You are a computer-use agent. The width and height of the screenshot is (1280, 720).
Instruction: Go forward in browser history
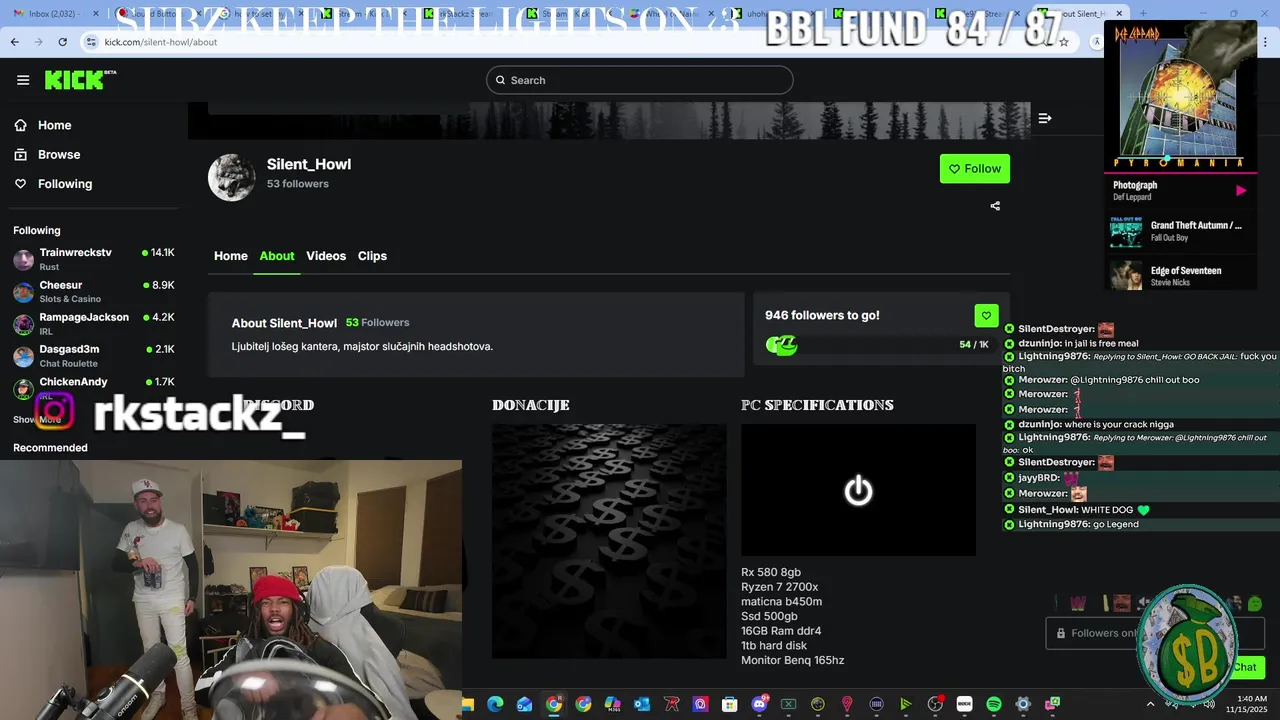pyautogui.click(x=38, y=42)
